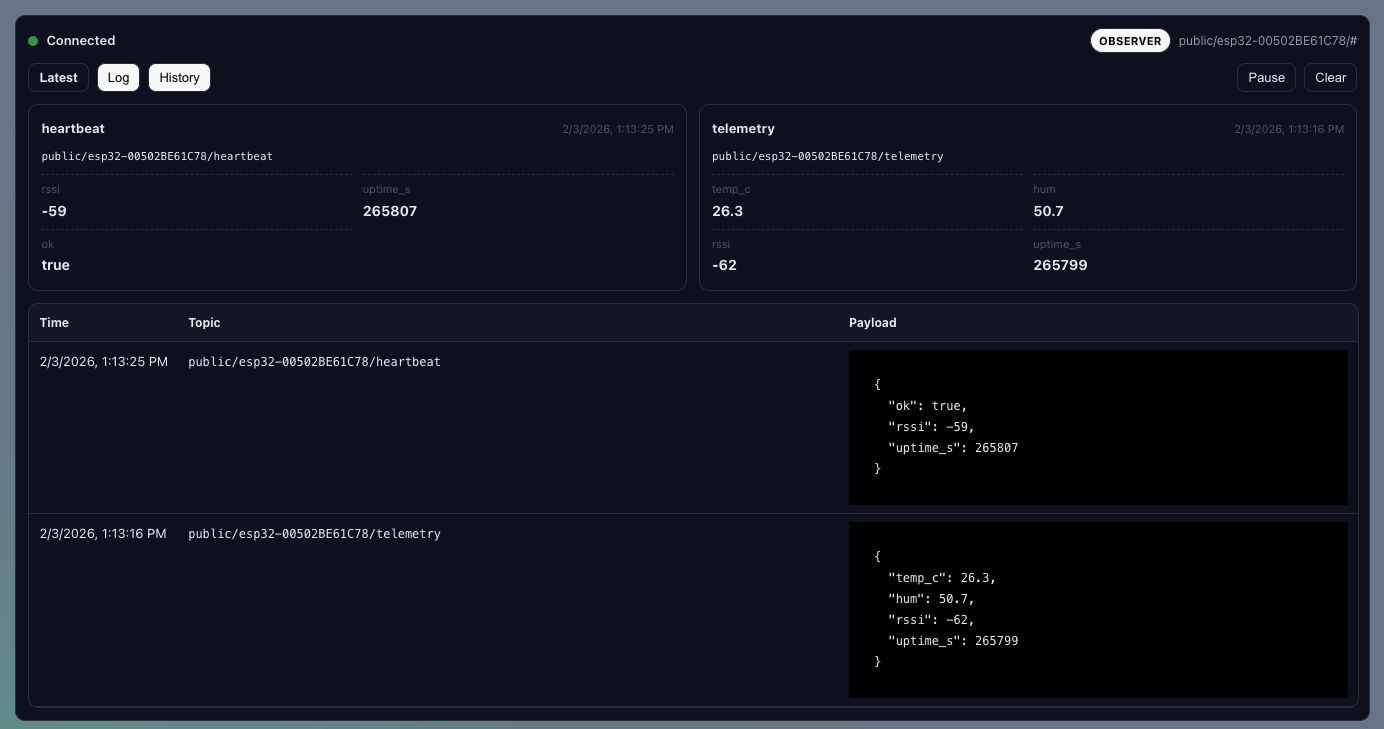Select the heartbeat card title

[73, 129]
